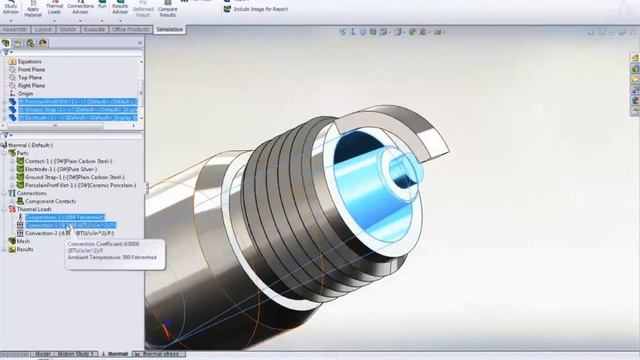Switch to the Evaluate tab
The width and height of the screenshot is (640, 360).
pyautogui.click(x=94, y=29)
